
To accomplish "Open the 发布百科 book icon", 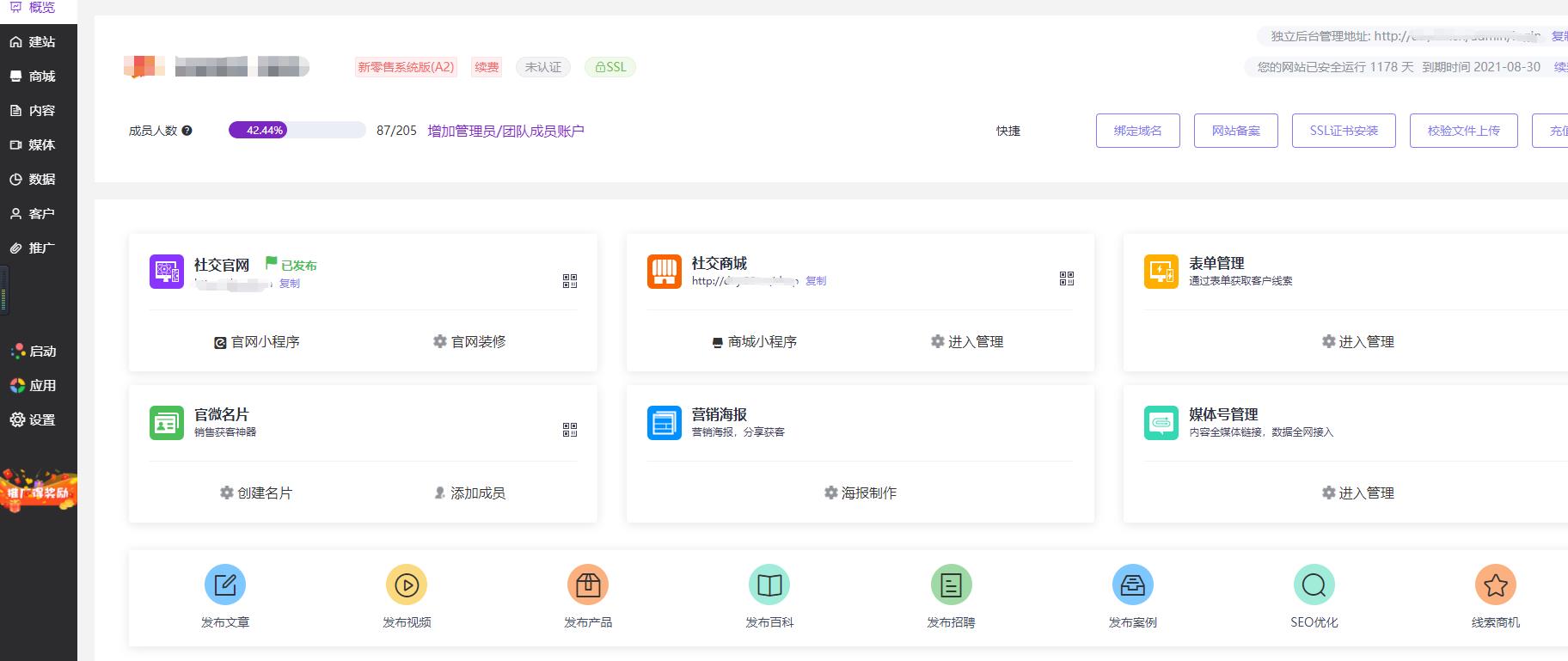I will (769, 585).
